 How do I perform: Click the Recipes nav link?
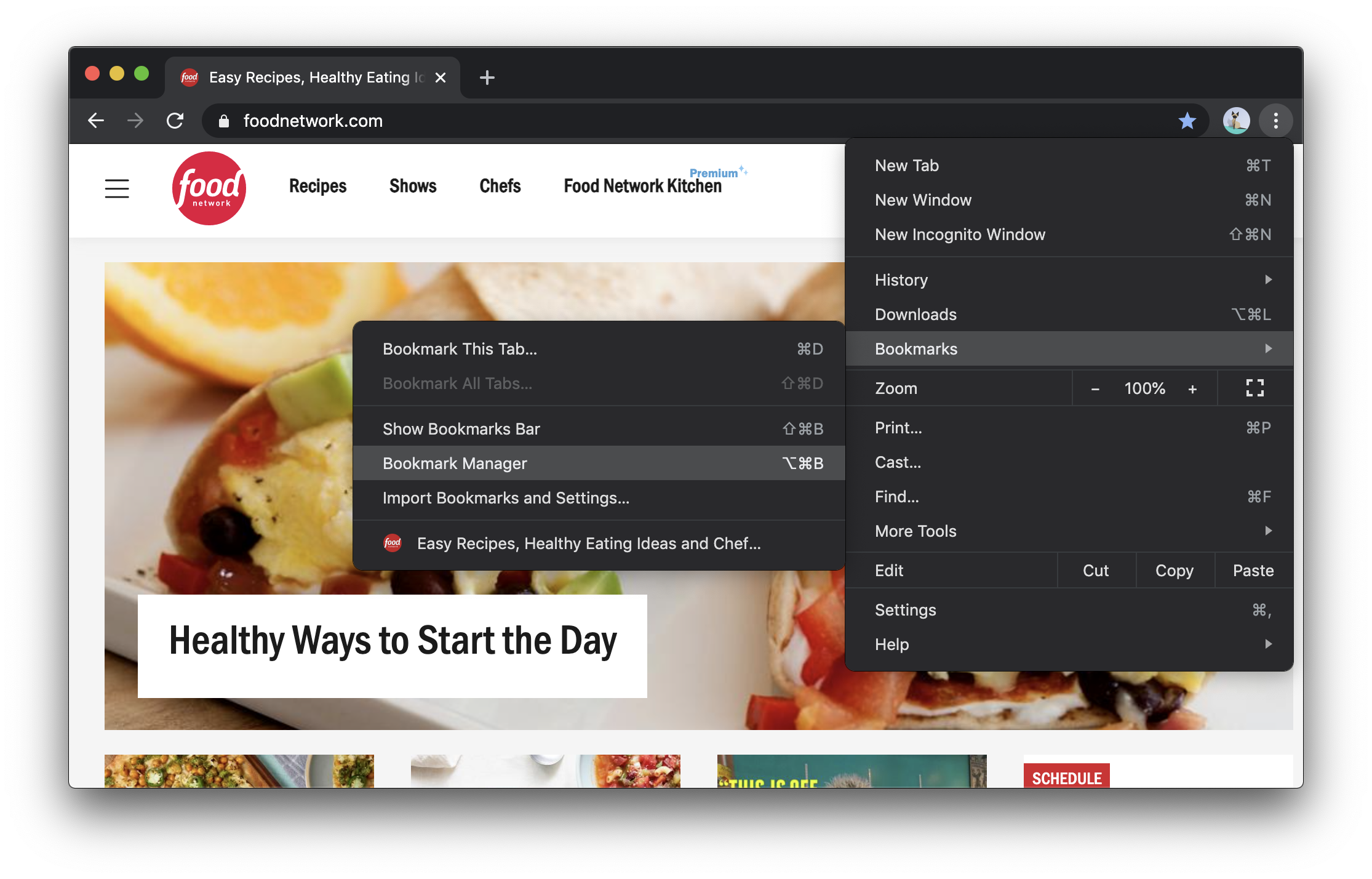[317, 186]
